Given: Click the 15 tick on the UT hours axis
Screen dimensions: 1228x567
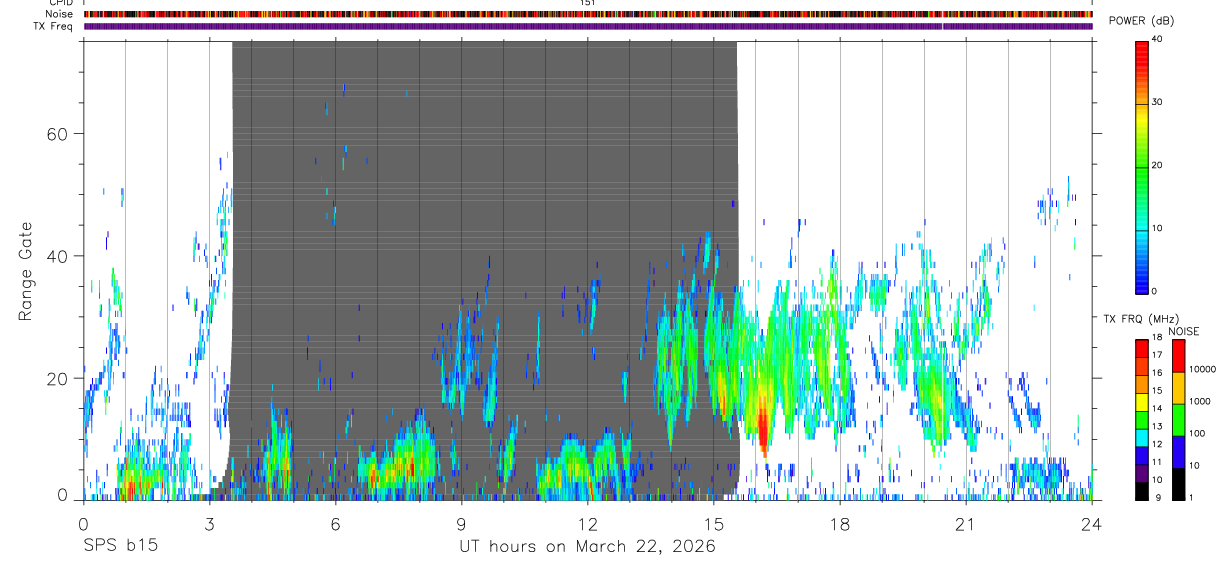Looking at the screenshot, I should (x=714, y=523).
